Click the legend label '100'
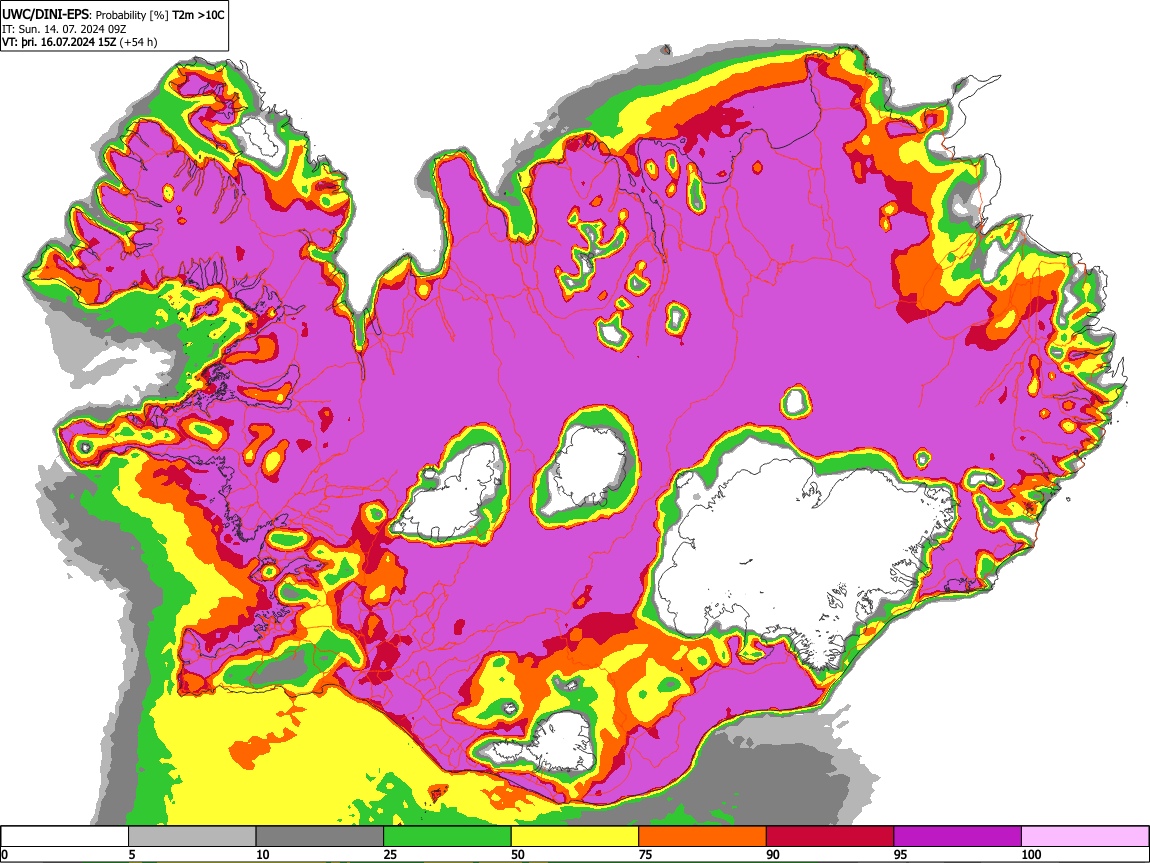 [x=1031, y=854]
